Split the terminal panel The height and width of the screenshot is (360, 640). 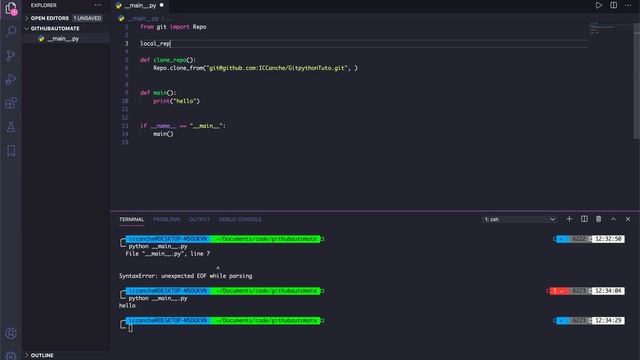point(584,219)
